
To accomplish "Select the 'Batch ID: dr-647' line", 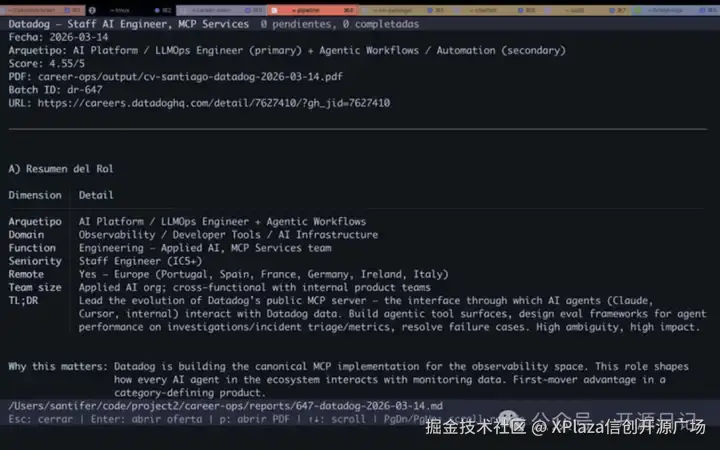I will click(55, 90).
